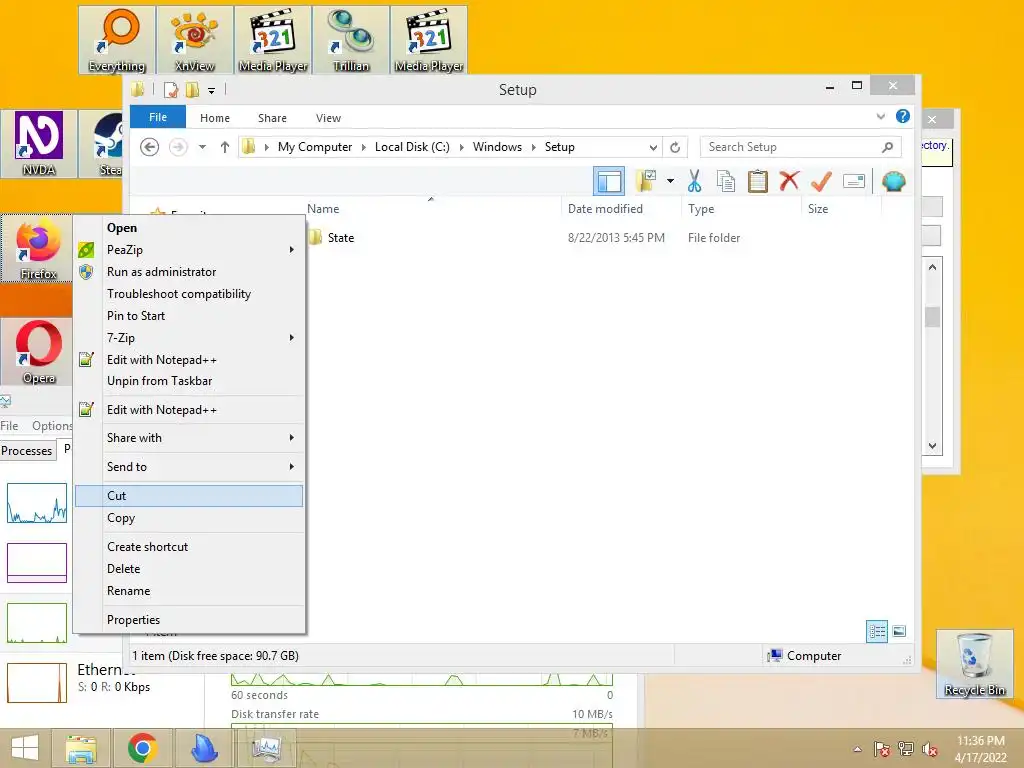The width and height of the screenshot is (1024, 768).
Task: Click the XnView desktop shortcut
Action: tap(195, 40)
